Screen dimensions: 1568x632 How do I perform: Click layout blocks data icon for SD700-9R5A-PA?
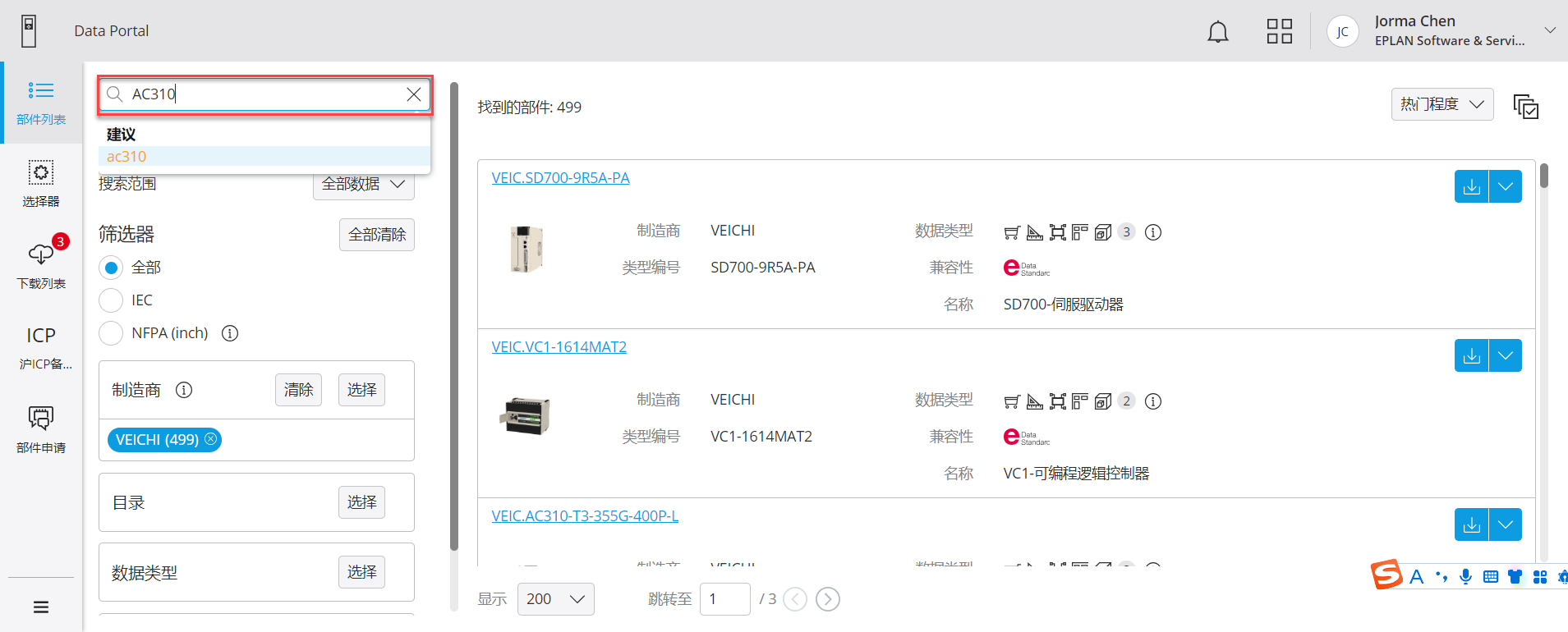coord(1080,232)
